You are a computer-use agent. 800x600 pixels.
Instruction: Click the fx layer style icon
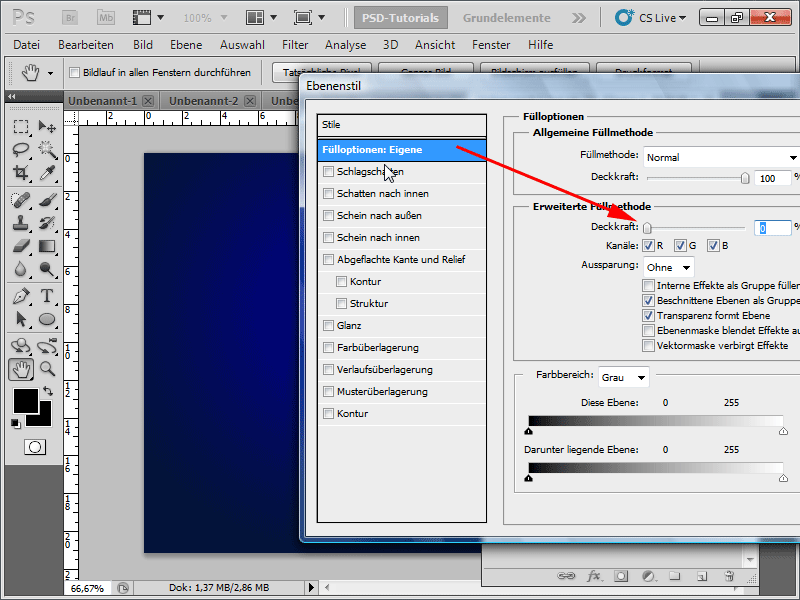(x=593, y=576)
